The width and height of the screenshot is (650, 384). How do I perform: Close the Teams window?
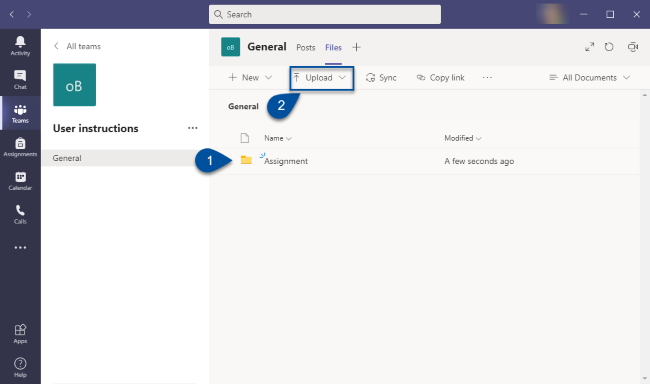636,15
